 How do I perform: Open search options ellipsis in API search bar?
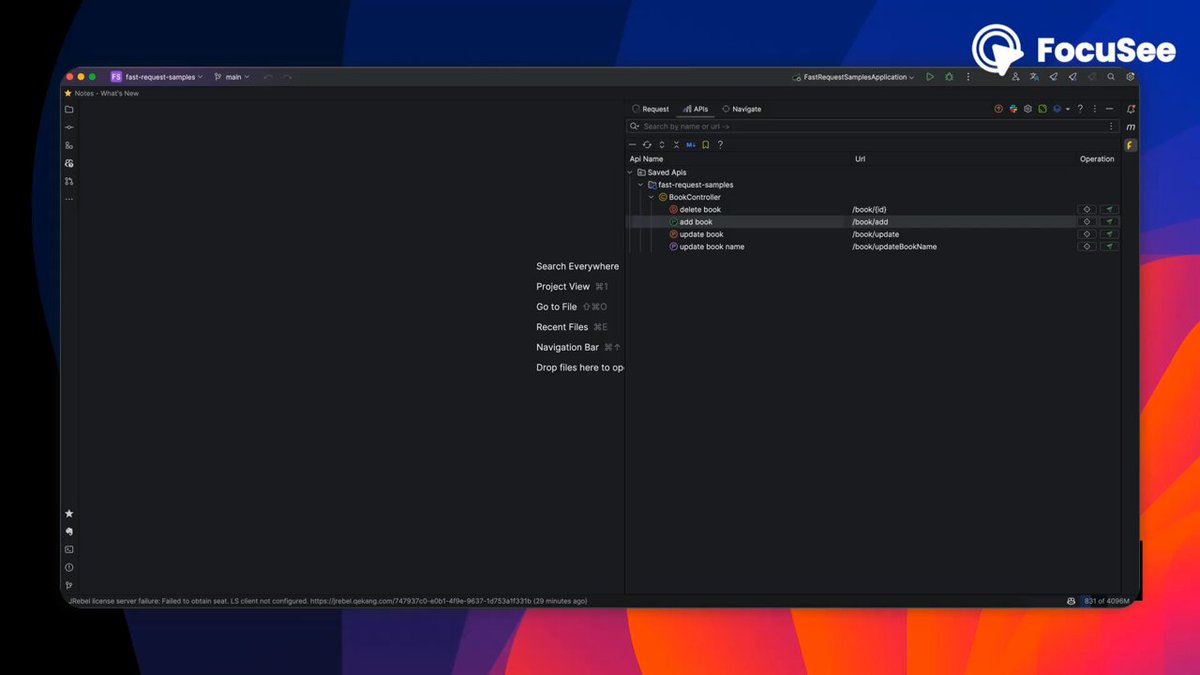coord(1111,127)
